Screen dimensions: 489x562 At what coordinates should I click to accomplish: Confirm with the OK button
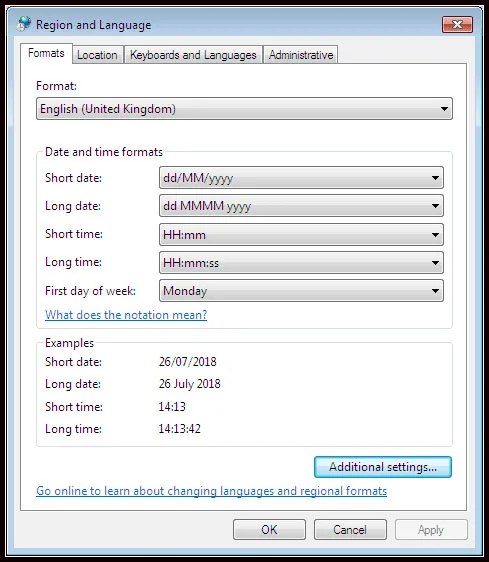coord(269,529)
